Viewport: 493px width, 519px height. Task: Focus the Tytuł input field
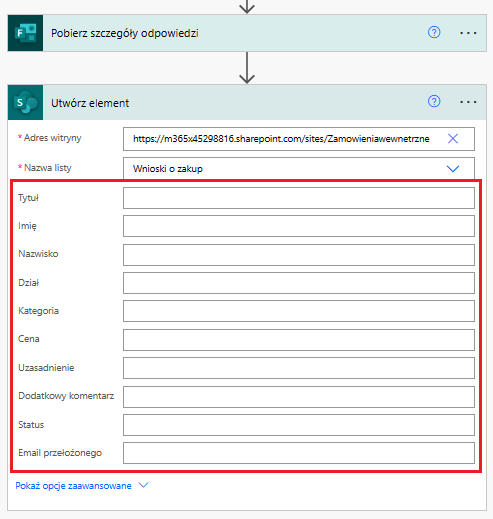pos(299,198)
